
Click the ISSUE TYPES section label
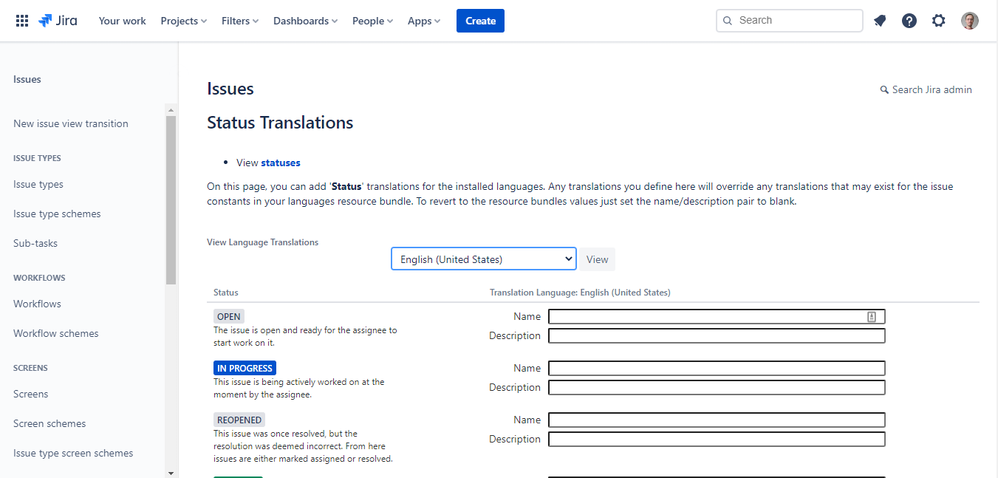click(38, 158)
